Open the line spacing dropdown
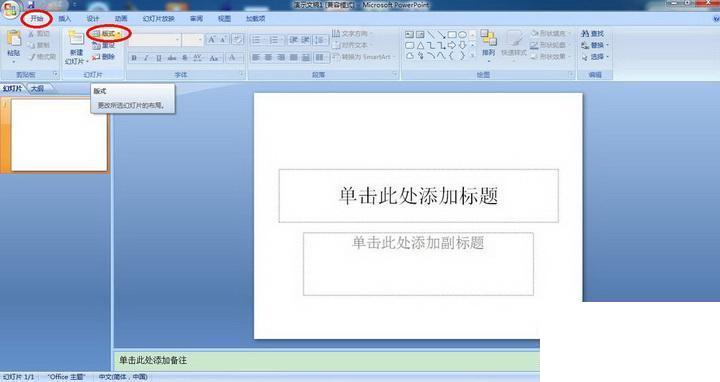The height and width of the screenshot is (382, 720). coord(320,40)
